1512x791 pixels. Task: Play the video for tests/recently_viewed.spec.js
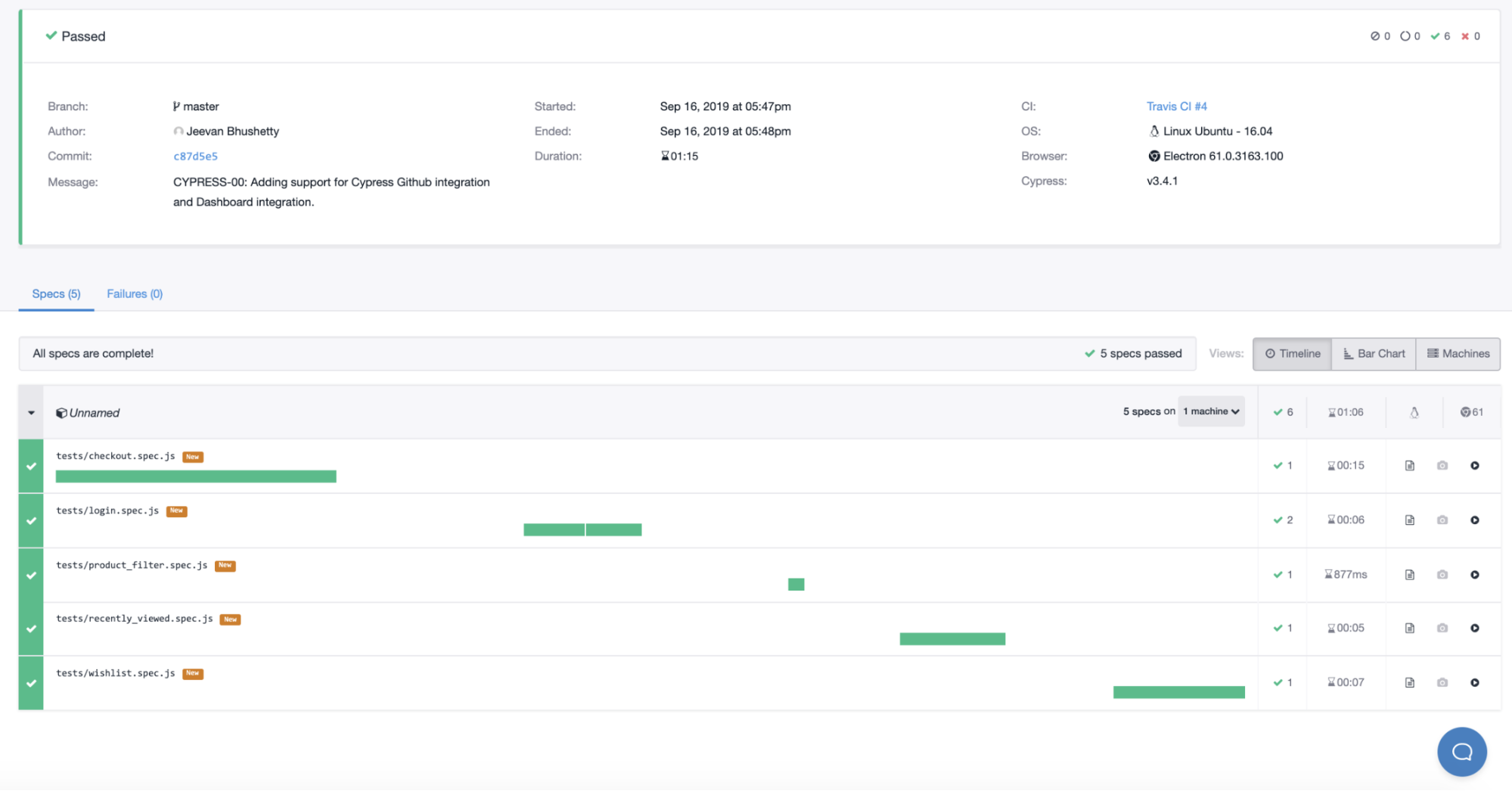tap(1475, 628)
